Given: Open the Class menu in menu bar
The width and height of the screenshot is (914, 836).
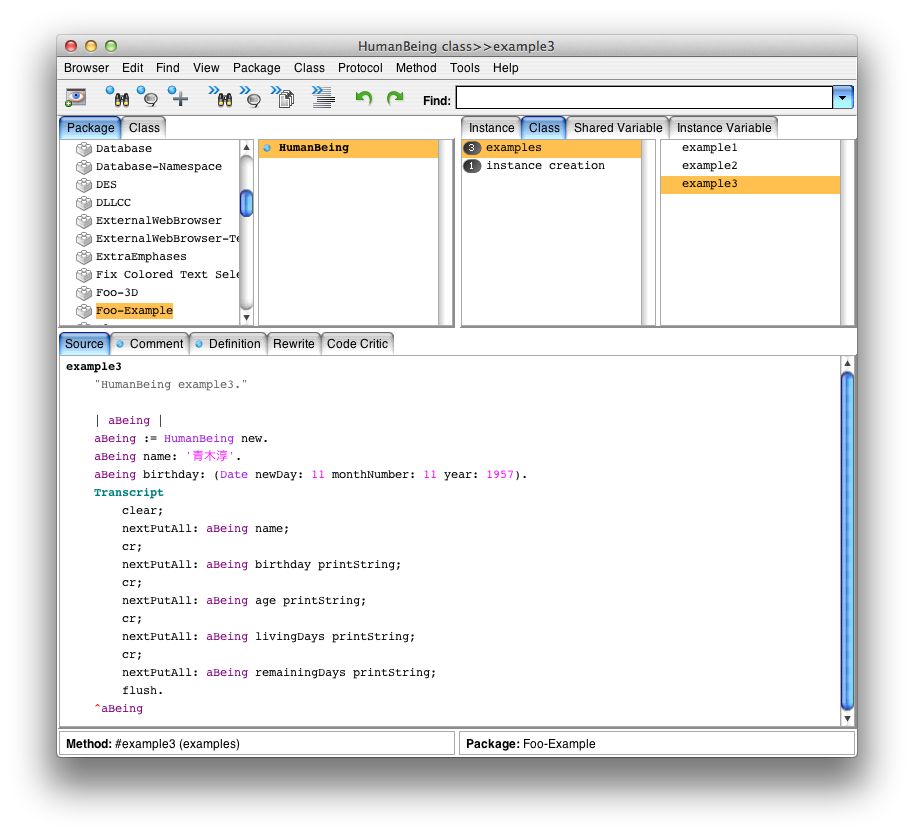Looking at the screenshot, I should [309, 68].
